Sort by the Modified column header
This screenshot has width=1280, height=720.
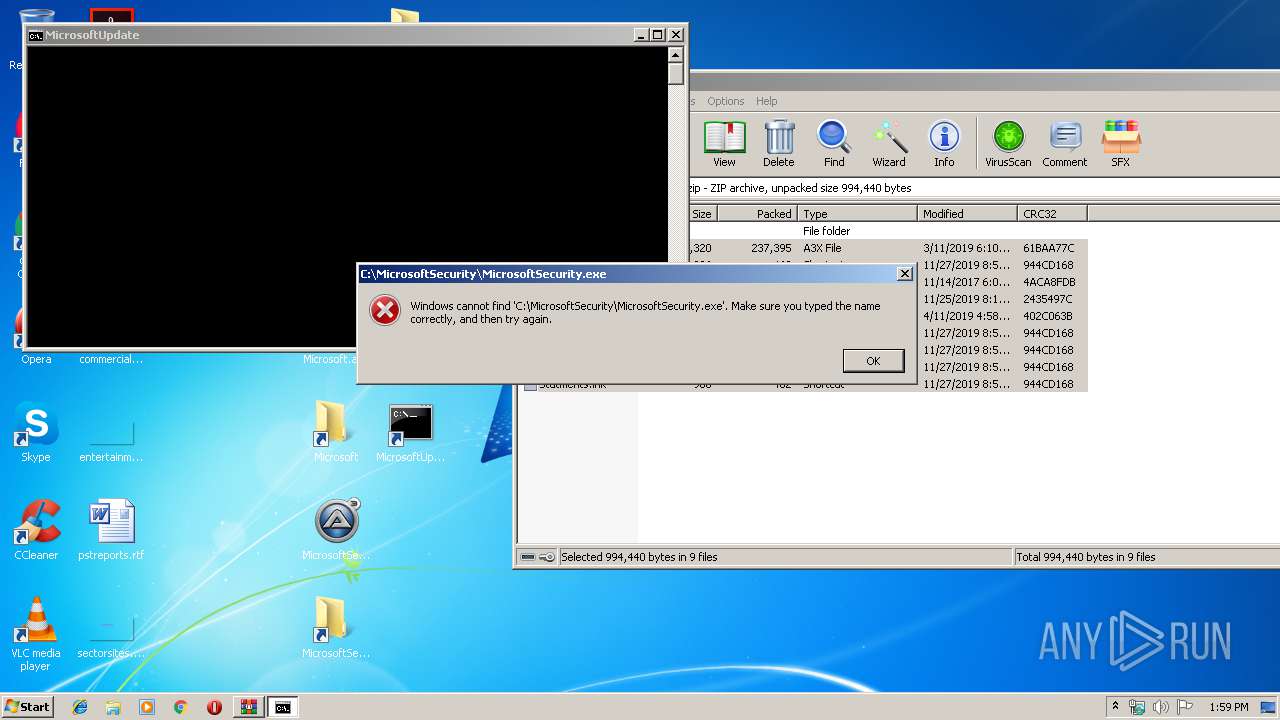click(x=967, y=214)
